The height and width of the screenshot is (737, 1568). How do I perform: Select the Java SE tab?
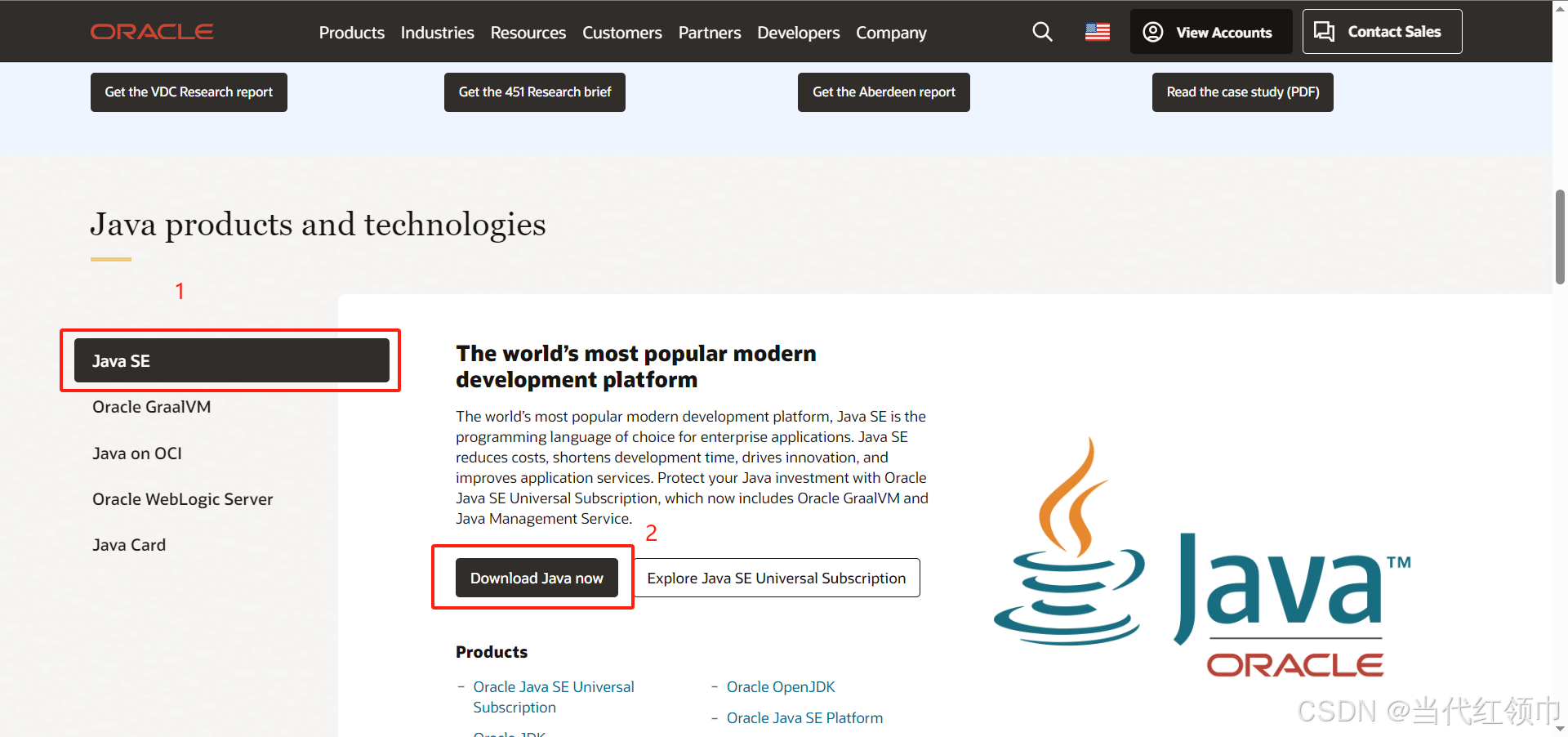pyautogui.click(x=232, y=360)
